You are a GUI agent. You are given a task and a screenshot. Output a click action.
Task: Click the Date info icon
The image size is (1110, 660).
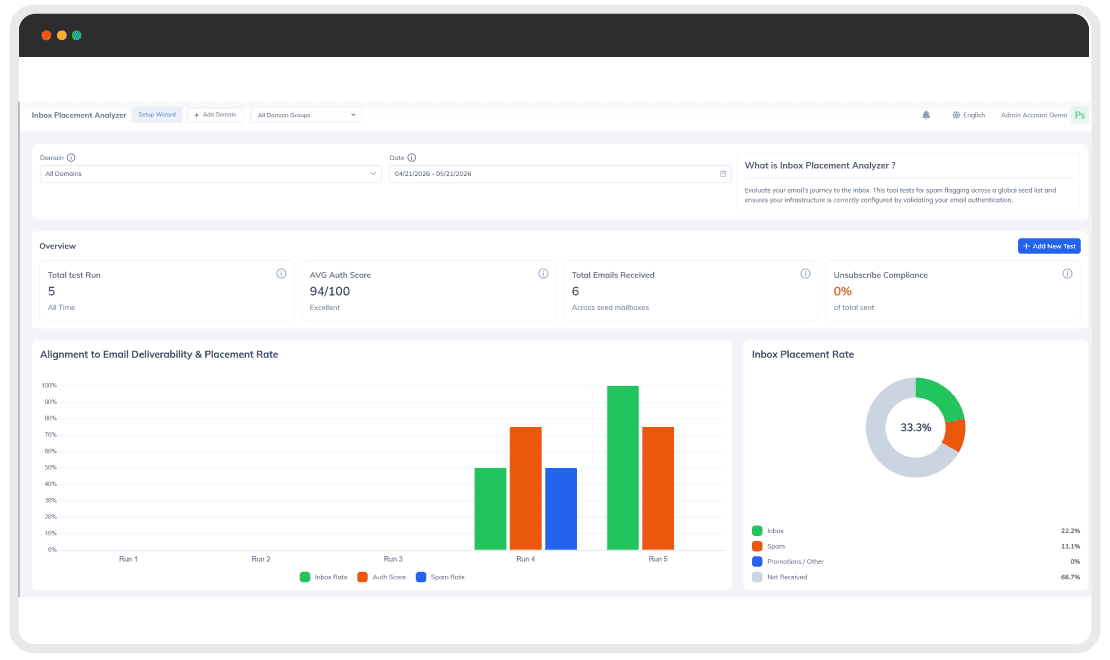411,158
